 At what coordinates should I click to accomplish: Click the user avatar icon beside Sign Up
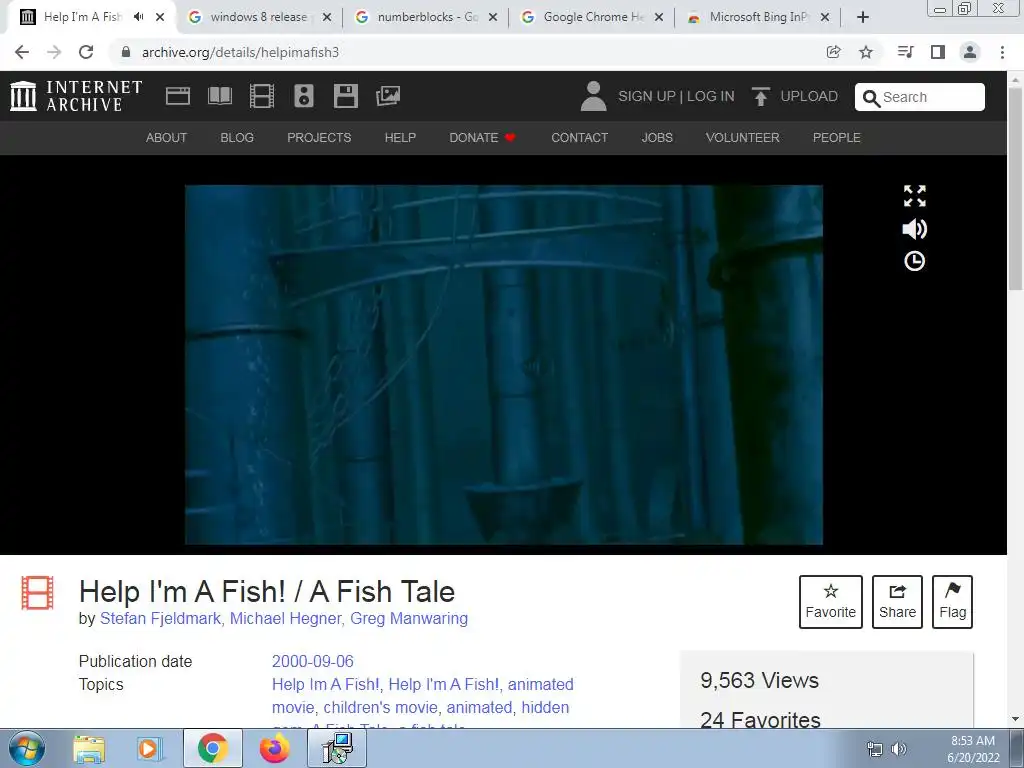(593, 96)
